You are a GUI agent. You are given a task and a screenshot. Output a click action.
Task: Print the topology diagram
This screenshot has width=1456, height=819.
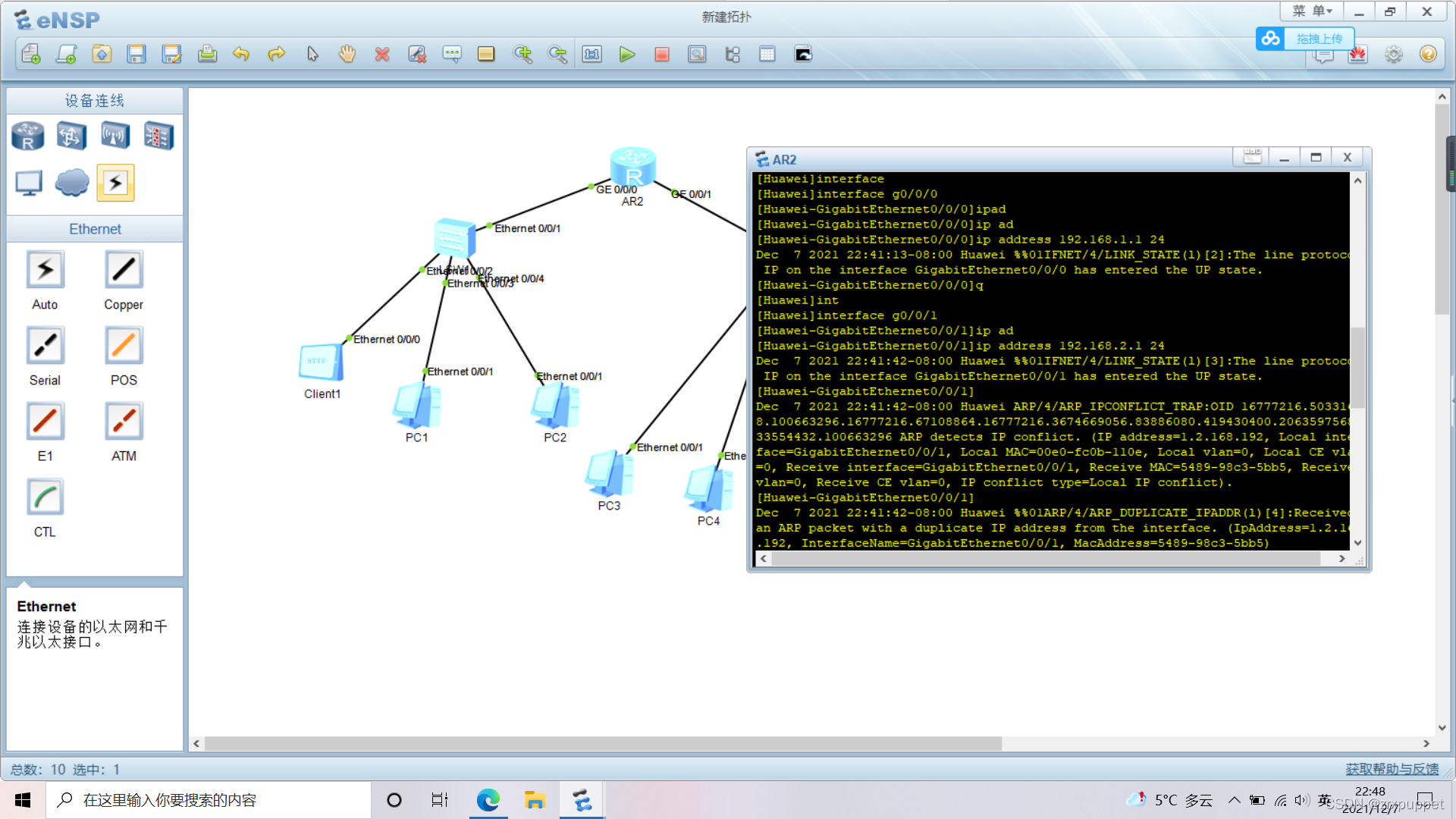pos(207,54)
